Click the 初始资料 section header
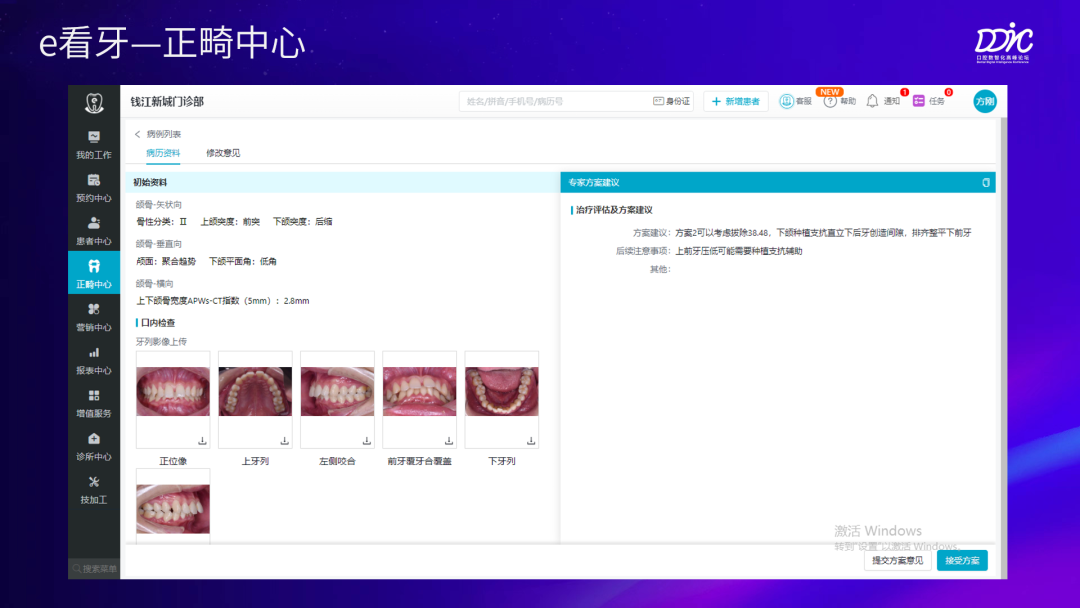The image size is (1080, 608). pos(150,182)
